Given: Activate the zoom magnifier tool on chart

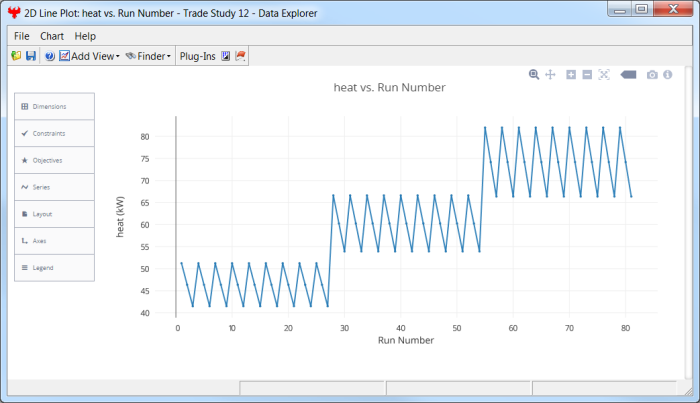Looking at the screenshot, I should coord(534,74).
